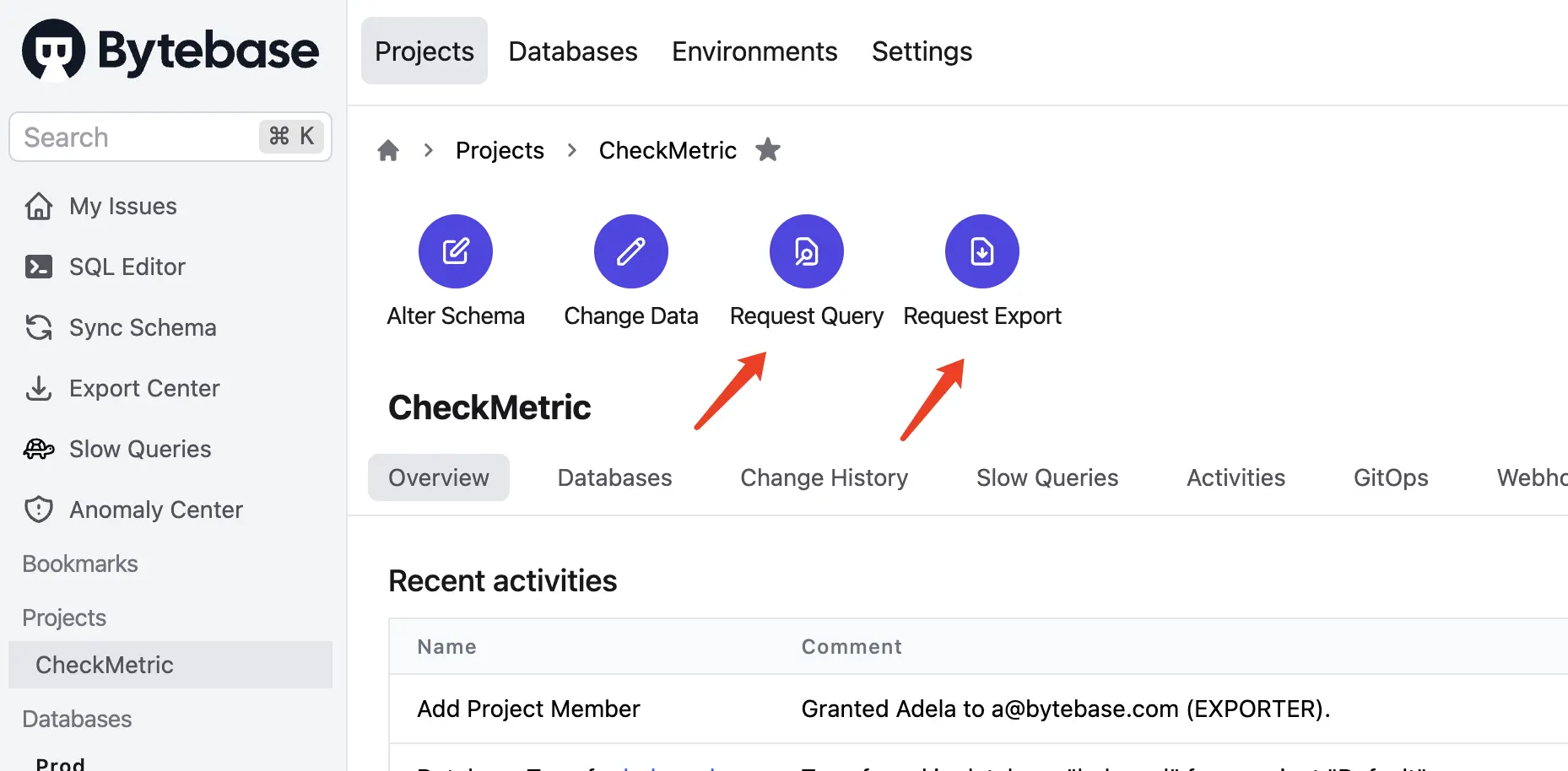
Task: Open Sync Schema in the sidebar
Action: point(142,327)
